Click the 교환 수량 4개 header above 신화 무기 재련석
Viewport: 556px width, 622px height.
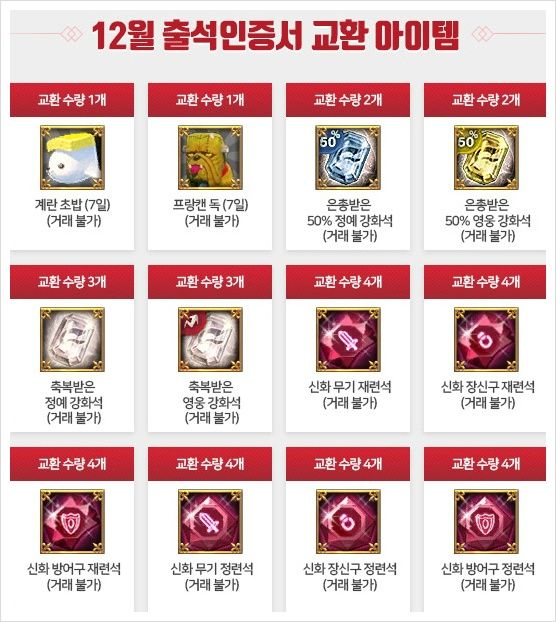(x=348, y=282)
